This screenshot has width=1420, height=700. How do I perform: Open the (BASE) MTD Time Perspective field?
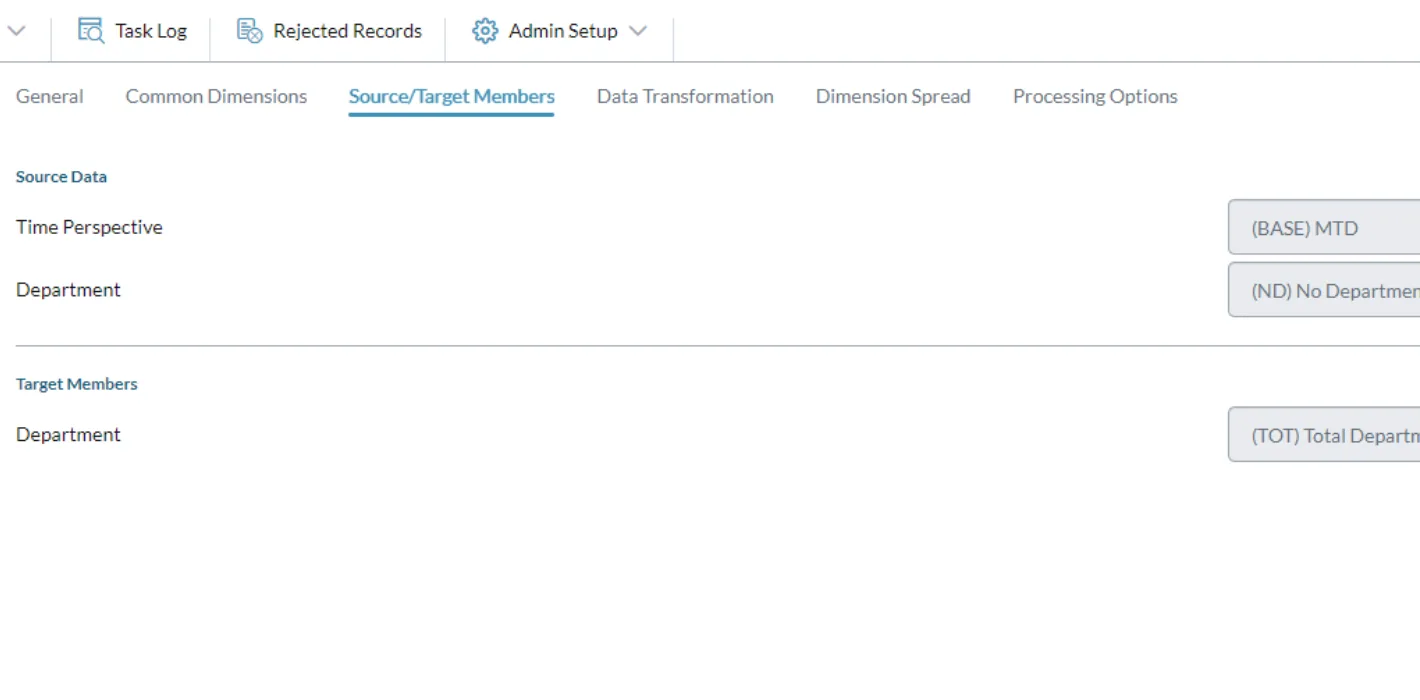pos(1324,228)
